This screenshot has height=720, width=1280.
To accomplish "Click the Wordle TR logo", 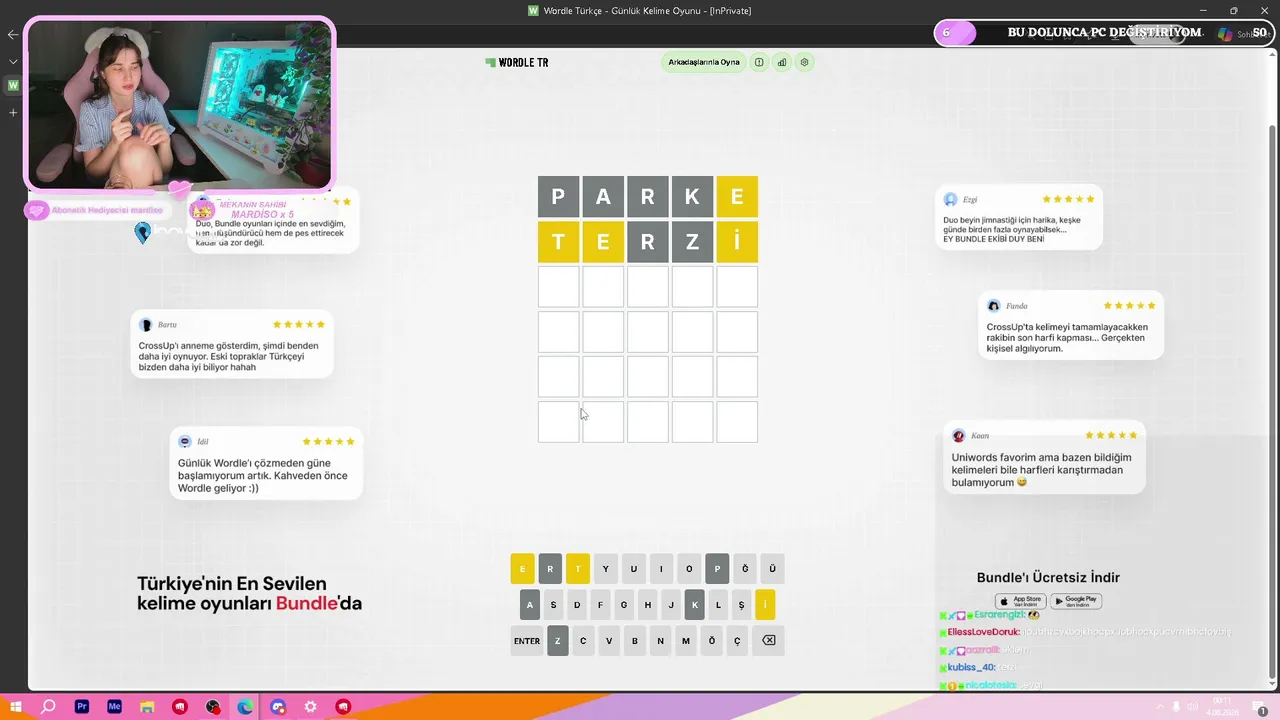I will 517,62.
